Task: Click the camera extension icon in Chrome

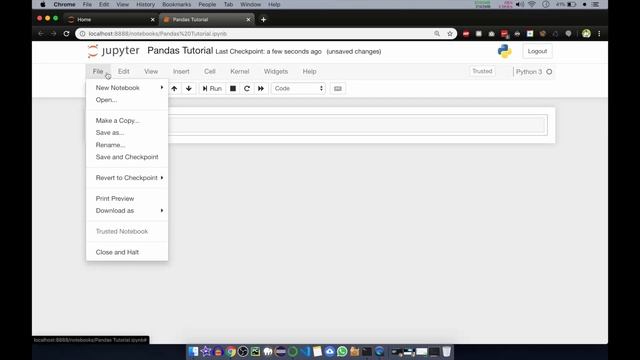Action: pos(491,34)
